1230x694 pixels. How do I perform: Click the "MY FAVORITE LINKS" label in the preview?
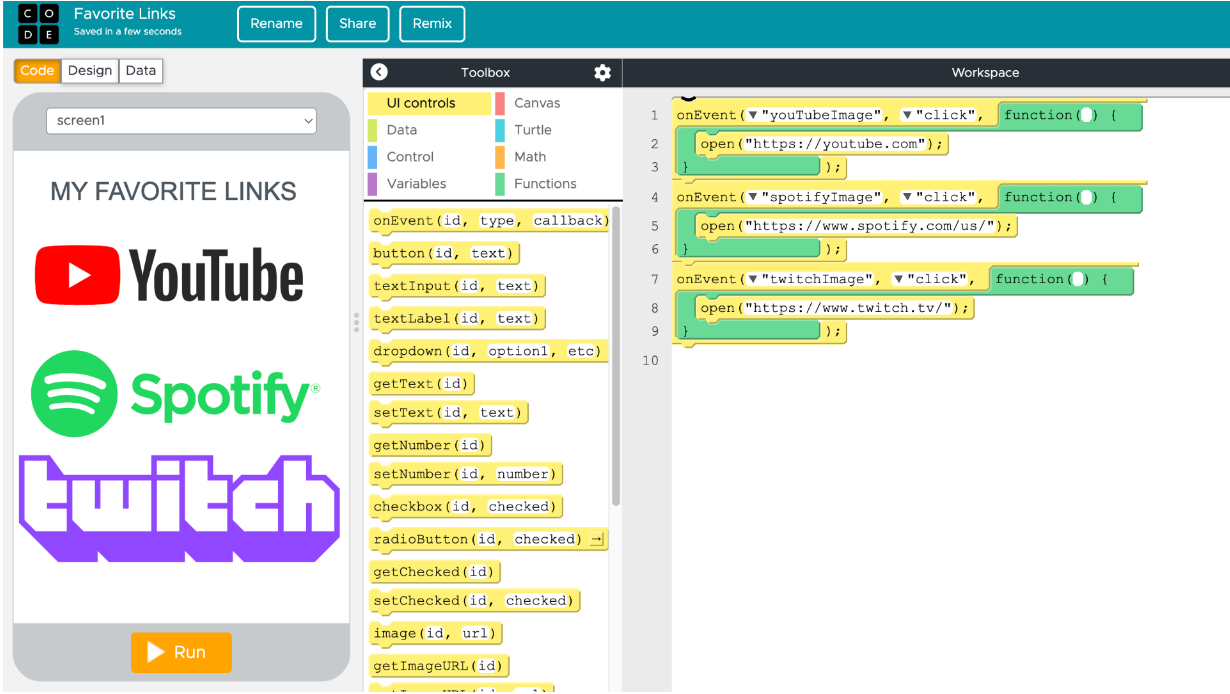(174, 191)
